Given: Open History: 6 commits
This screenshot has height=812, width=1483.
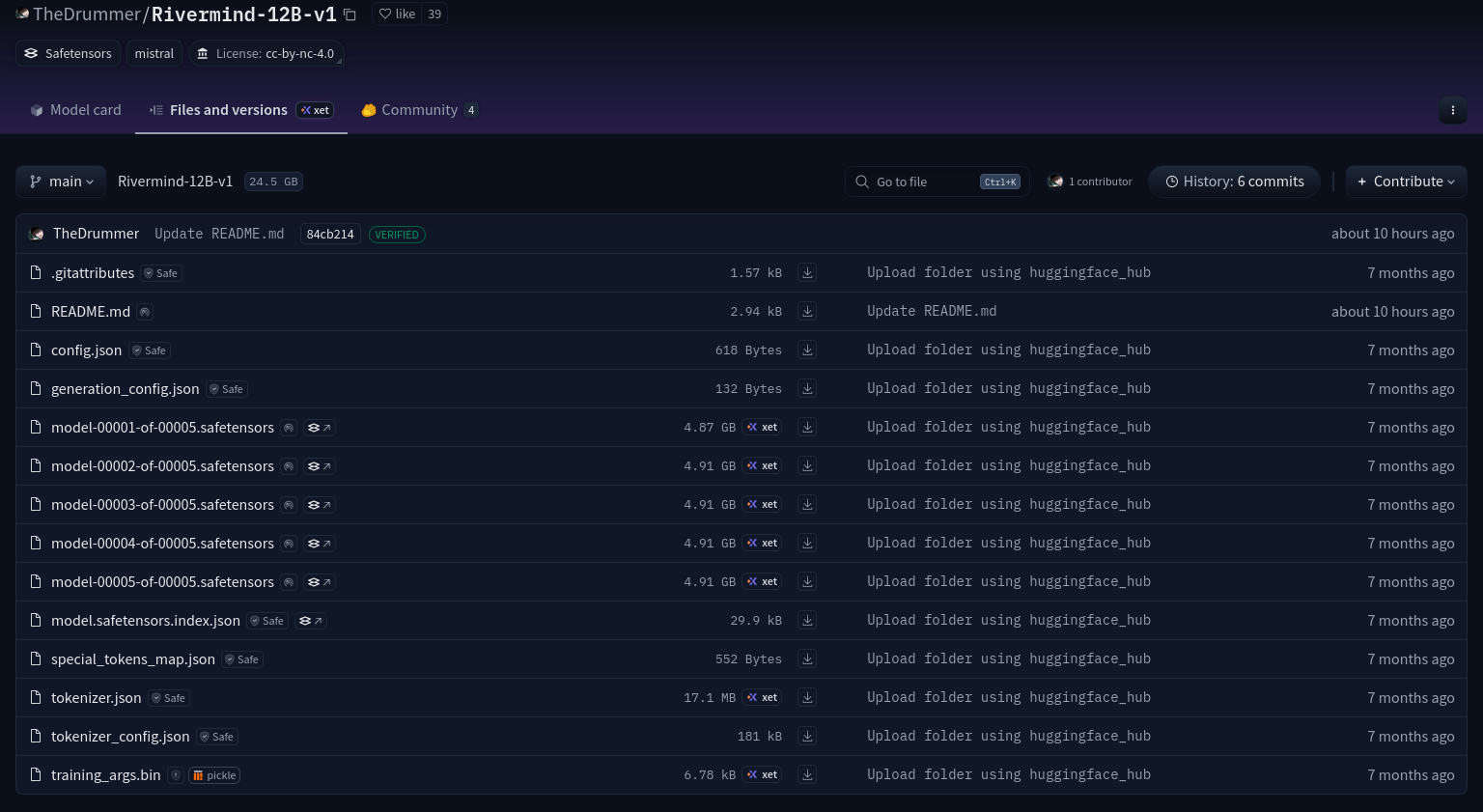Looking at the screenshot, I should pos(1234,182).
